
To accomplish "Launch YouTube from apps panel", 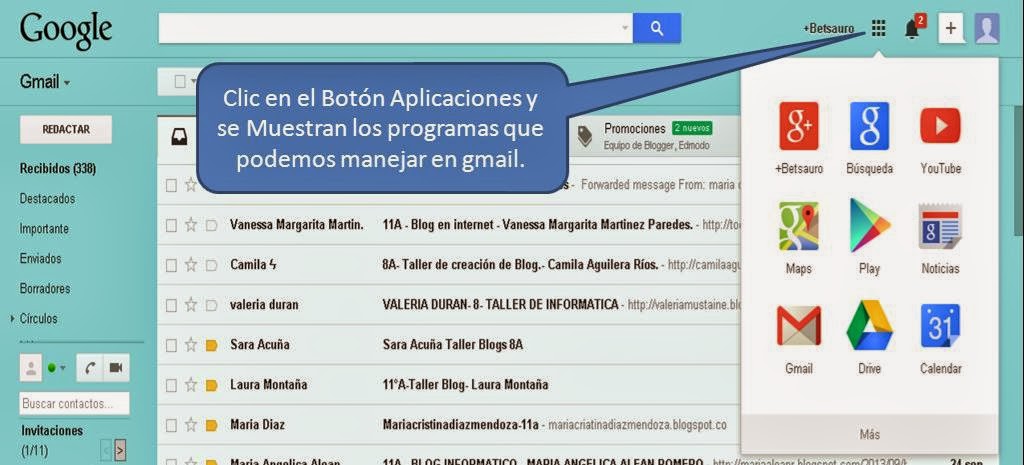I will (x=940, y=126).
